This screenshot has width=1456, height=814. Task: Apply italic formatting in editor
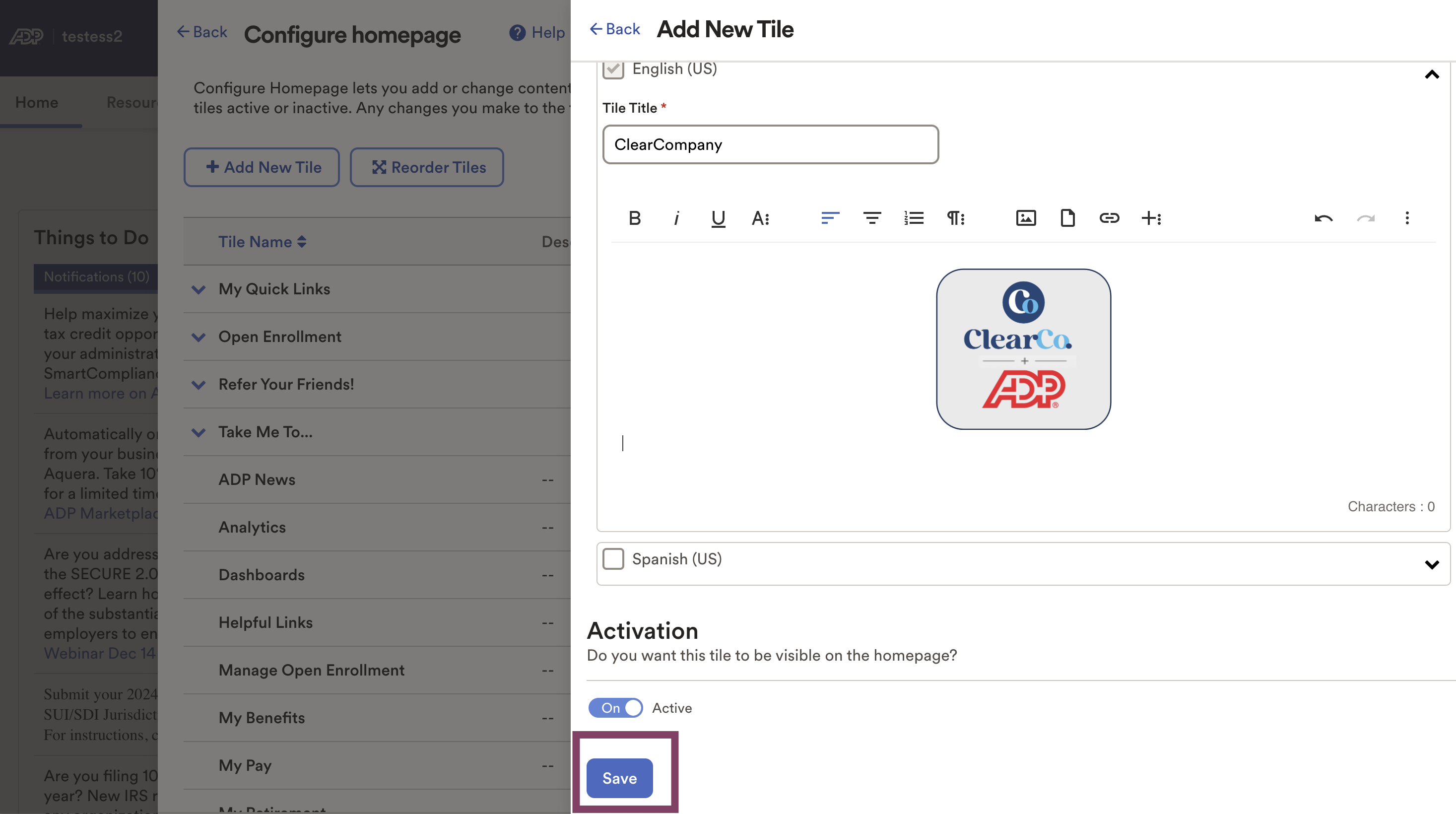(676, 218)
